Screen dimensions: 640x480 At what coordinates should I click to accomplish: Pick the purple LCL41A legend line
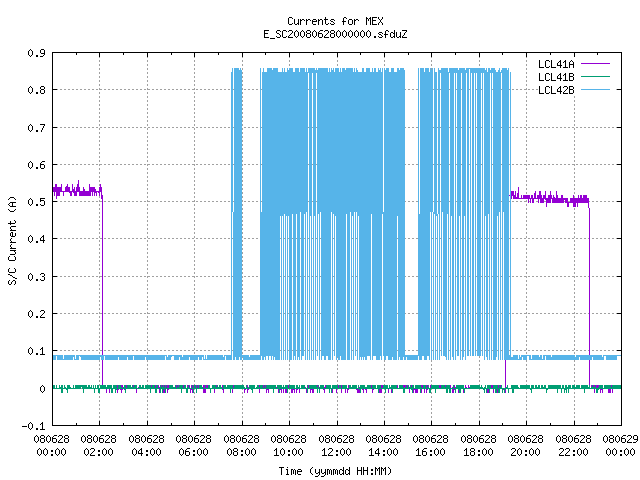pos(595,64)
